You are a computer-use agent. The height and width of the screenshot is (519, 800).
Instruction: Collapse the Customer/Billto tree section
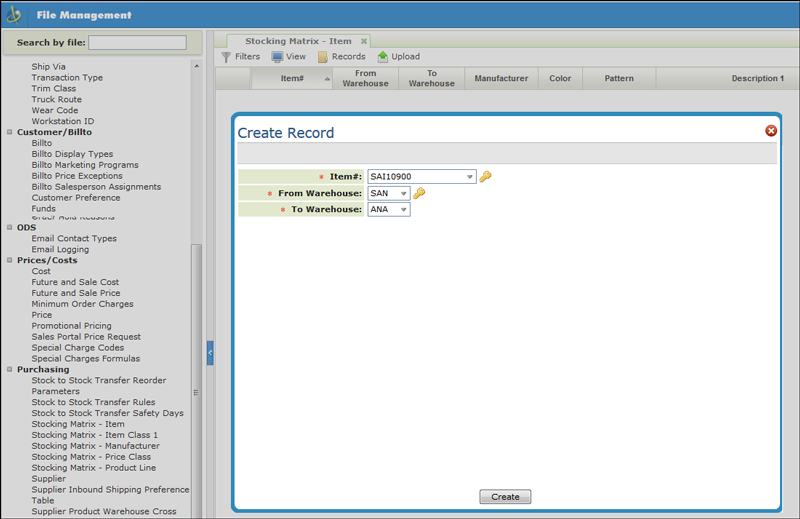[x=10, y=132]
